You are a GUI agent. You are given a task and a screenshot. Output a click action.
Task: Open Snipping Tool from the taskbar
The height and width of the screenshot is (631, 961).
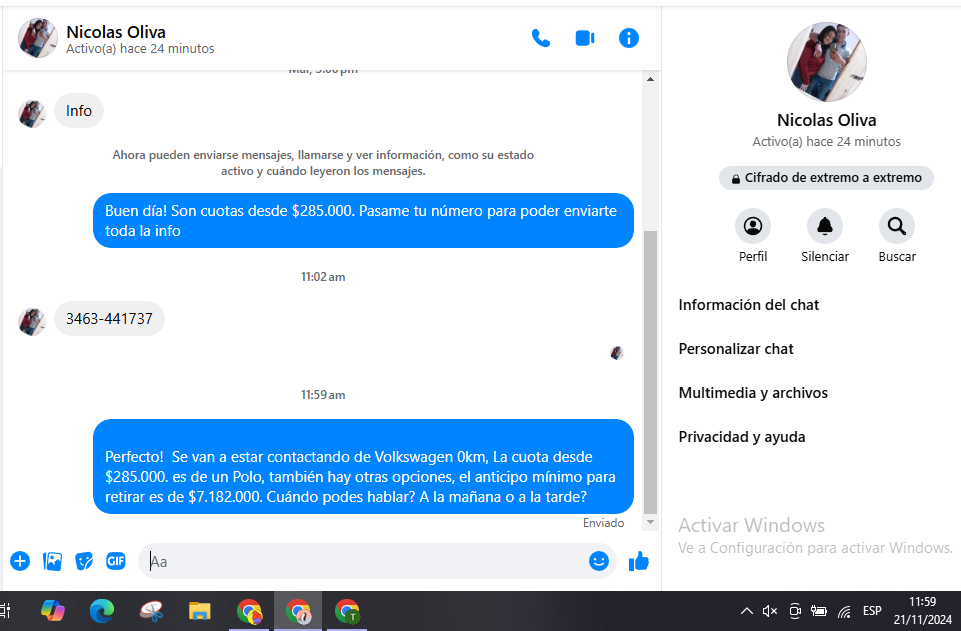(151, 611)
